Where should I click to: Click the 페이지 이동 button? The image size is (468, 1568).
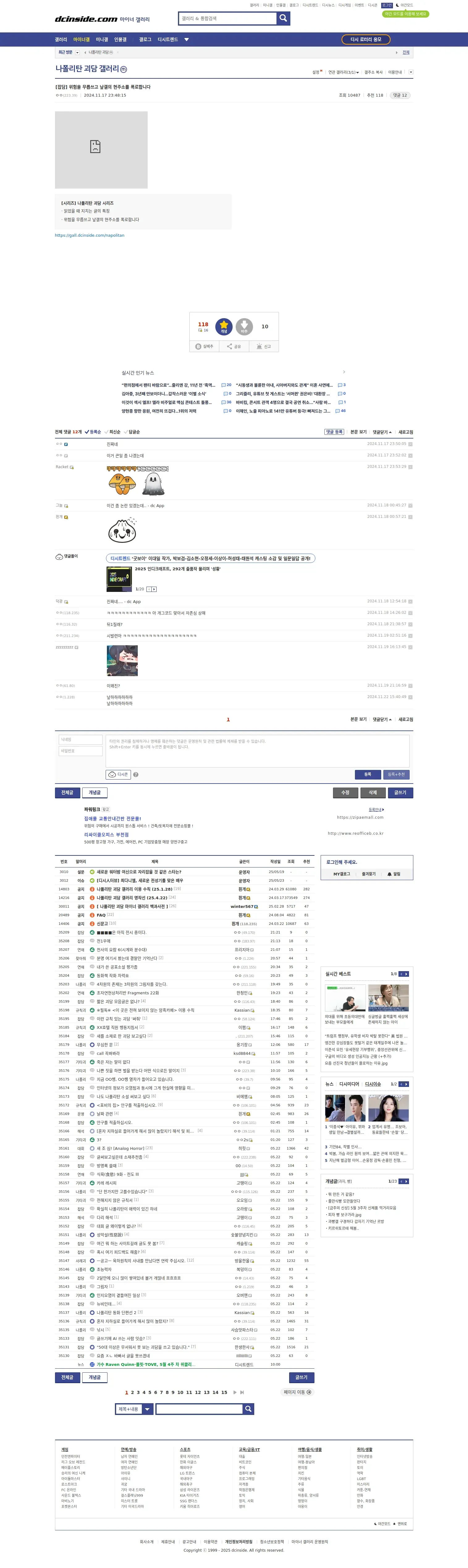pyautogui.click(x=297, y=1392)
